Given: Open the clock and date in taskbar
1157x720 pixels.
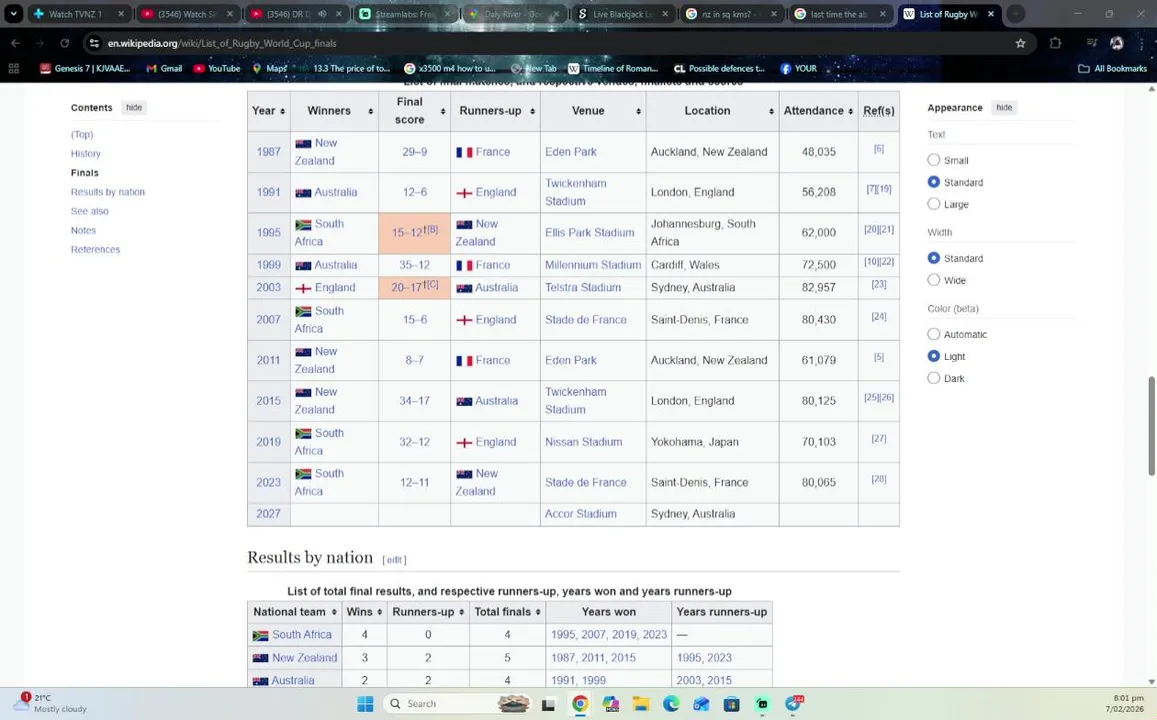Looking at the screenshot, I should pyautogui.click(x=1124, y=703).
